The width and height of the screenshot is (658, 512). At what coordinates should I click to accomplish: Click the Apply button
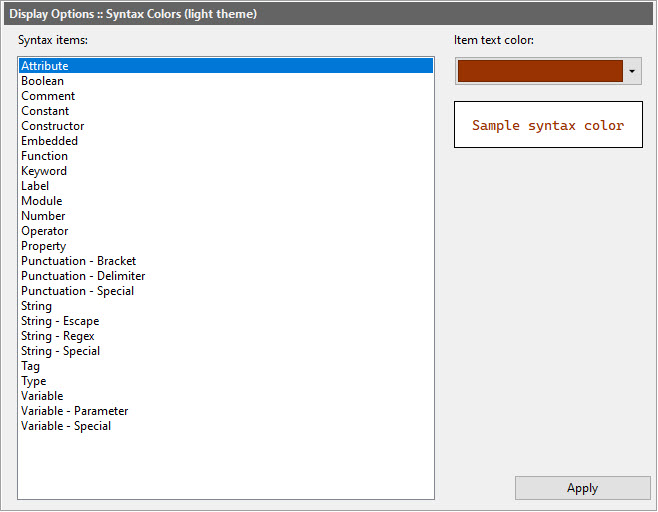582,488
